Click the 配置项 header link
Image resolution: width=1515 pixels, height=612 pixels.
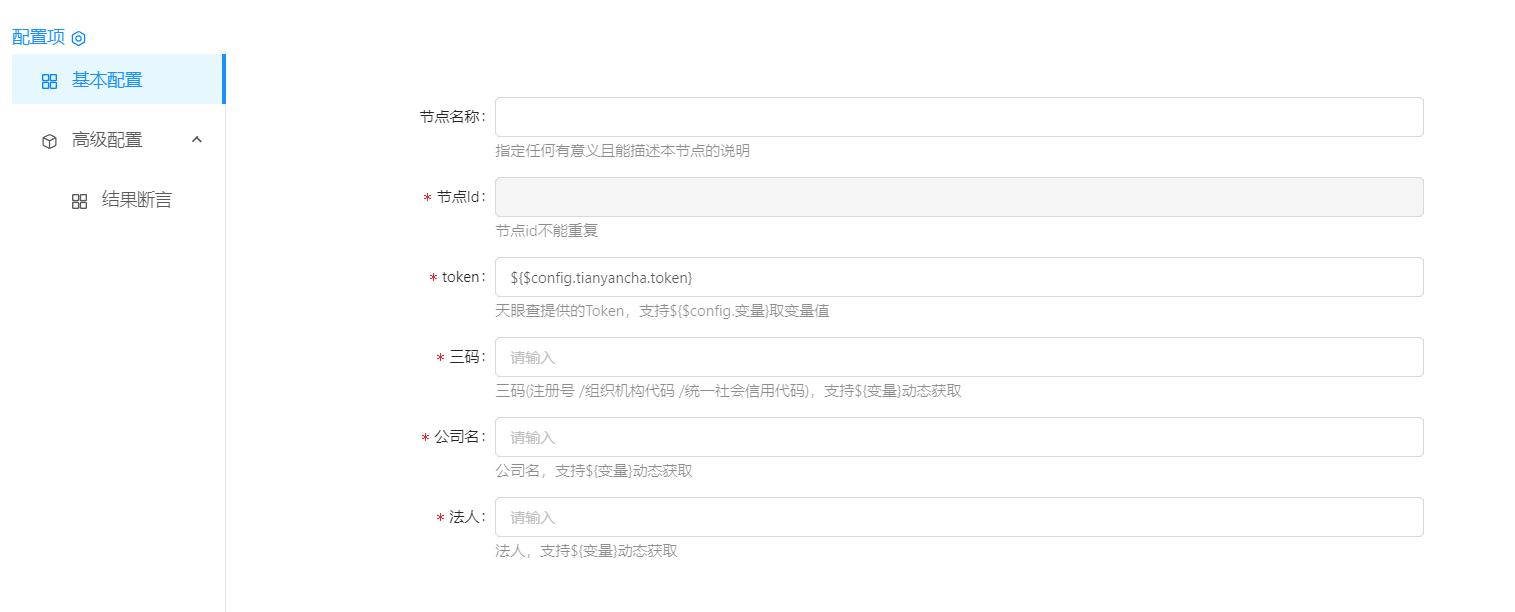pos(38,37)
